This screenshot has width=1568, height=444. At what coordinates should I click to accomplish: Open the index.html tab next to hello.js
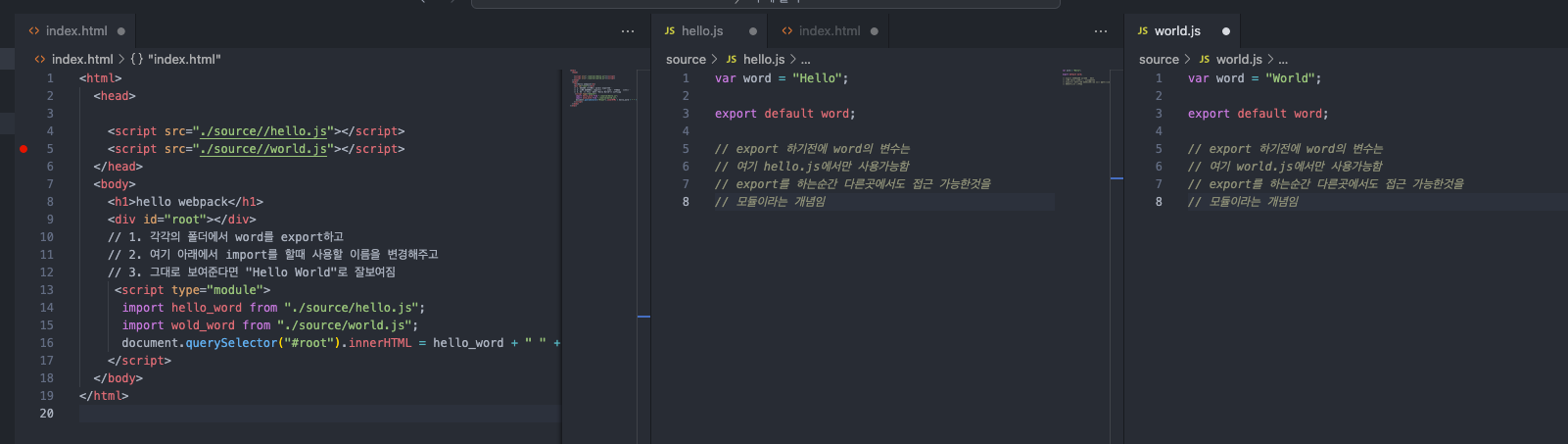pyautogui.click(x=829, y=31)
